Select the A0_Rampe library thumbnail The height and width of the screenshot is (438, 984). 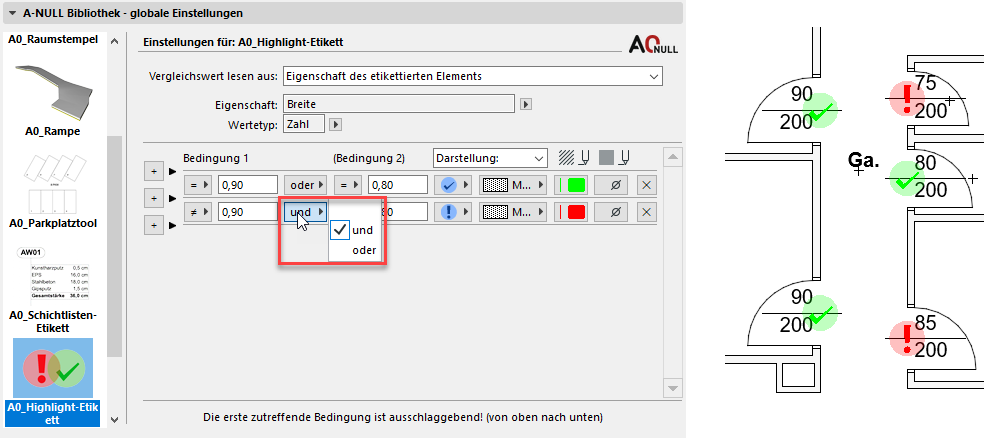click(54, 95)
